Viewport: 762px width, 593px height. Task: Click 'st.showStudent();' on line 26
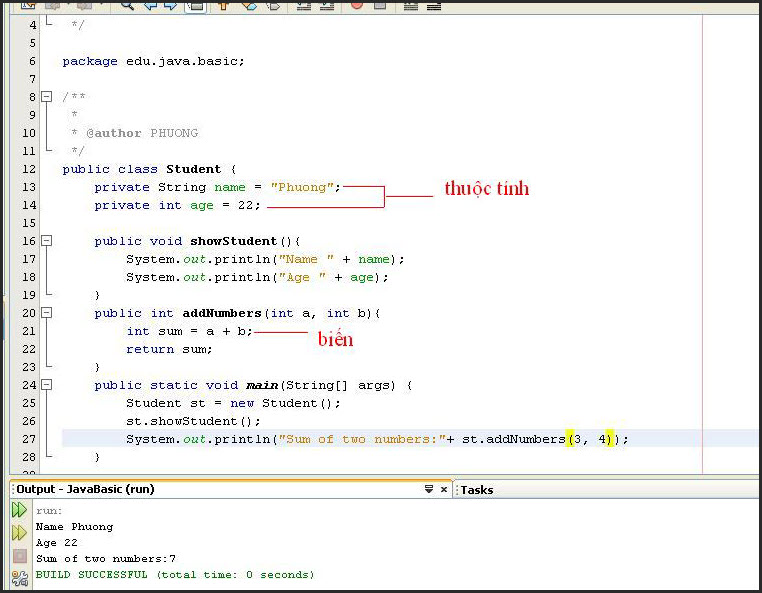(x=193, y=421)
